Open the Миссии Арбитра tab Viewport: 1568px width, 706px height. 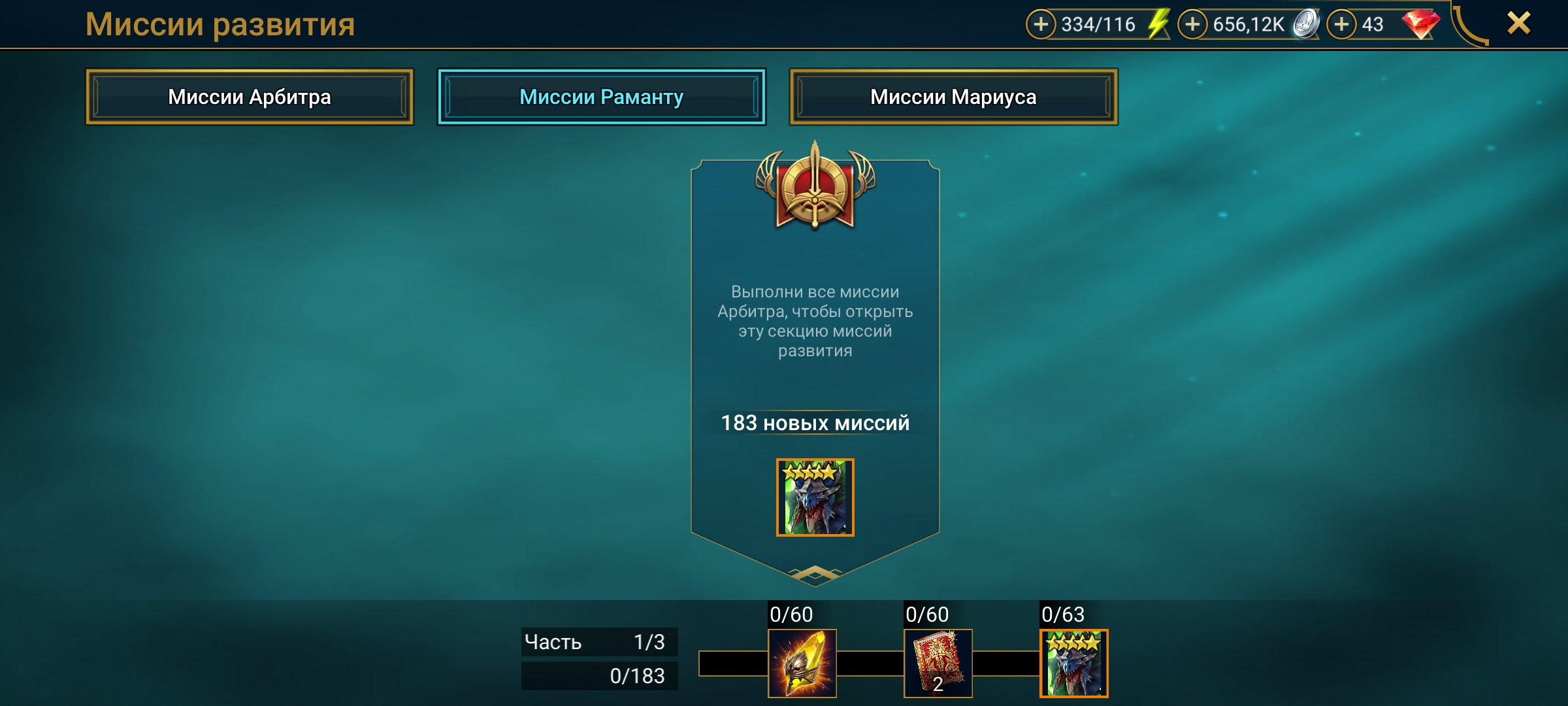click(x=250, y=97)
